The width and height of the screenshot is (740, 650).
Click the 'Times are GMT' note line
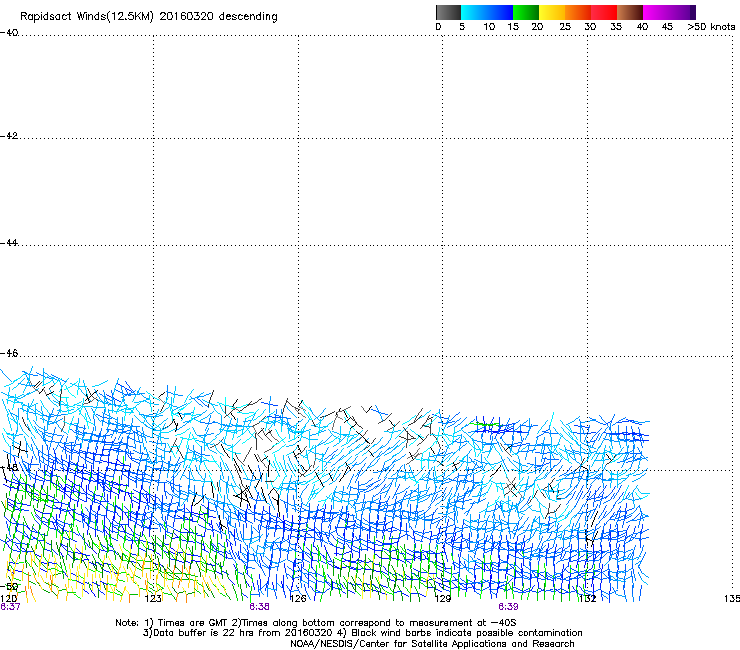(316, 623)
